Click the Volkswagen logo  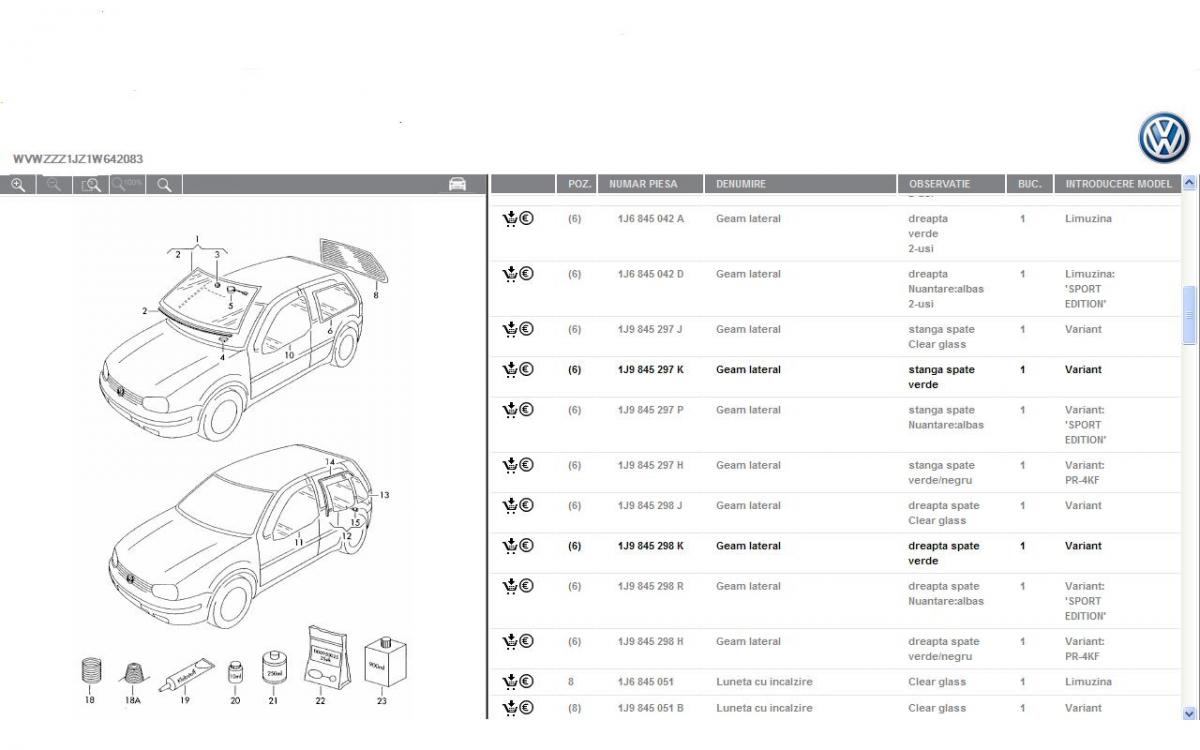(1163, 138)
